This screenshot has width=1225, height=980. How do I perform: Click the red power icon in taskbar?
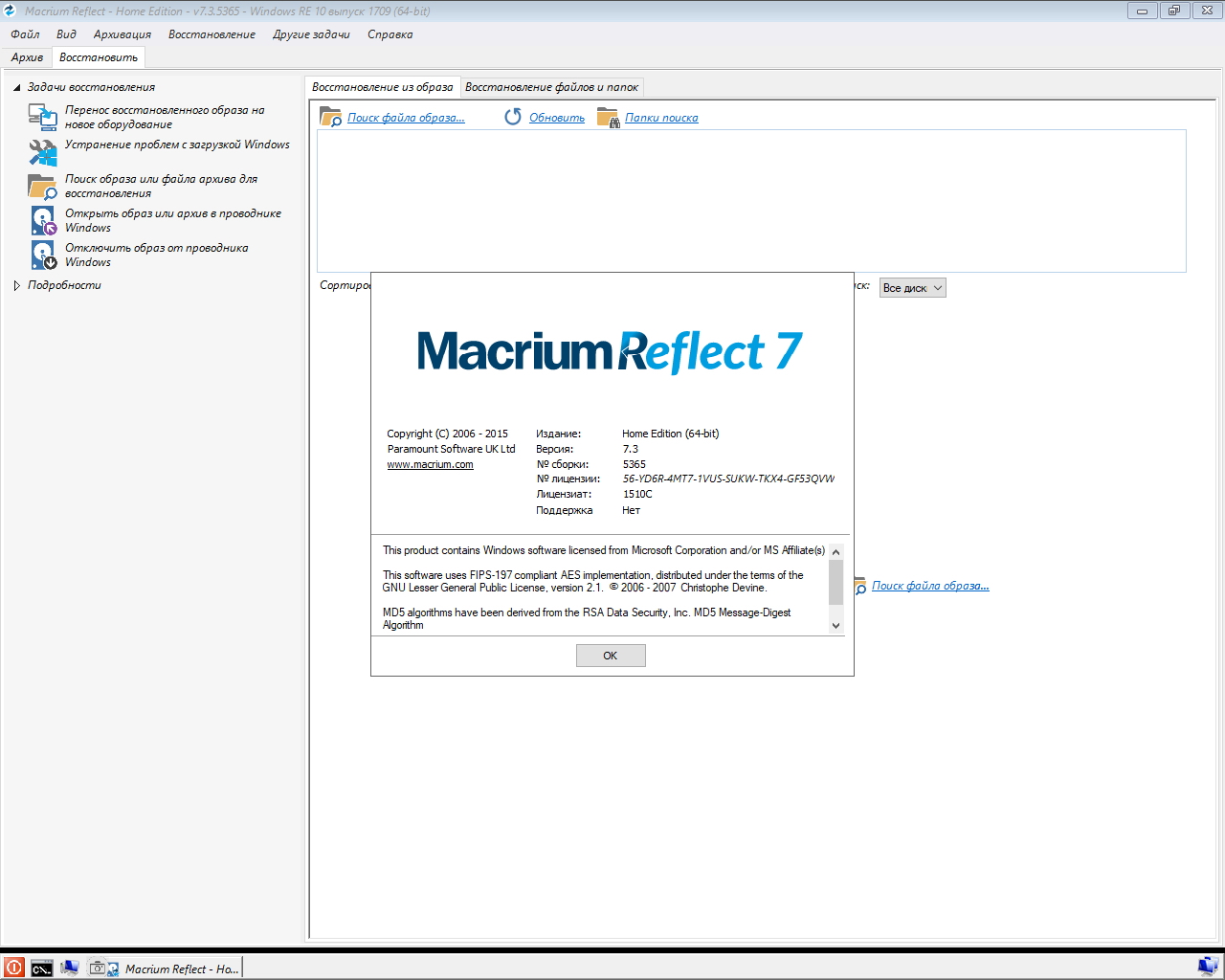(13, 968)
